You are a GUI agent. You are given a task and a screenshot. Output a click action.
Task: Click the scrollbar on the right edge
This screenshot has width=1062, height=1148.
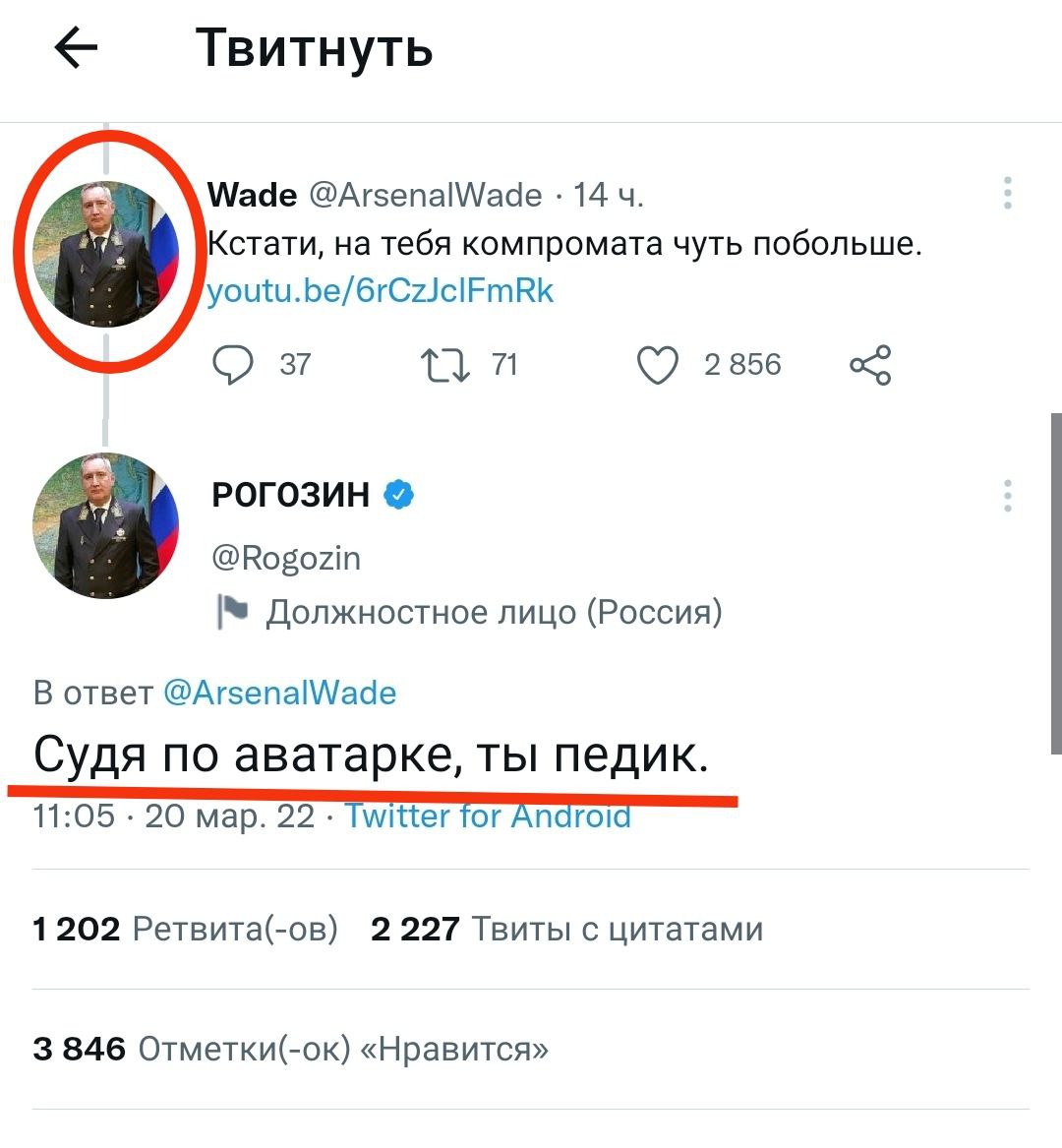(x=1056, y=580)
